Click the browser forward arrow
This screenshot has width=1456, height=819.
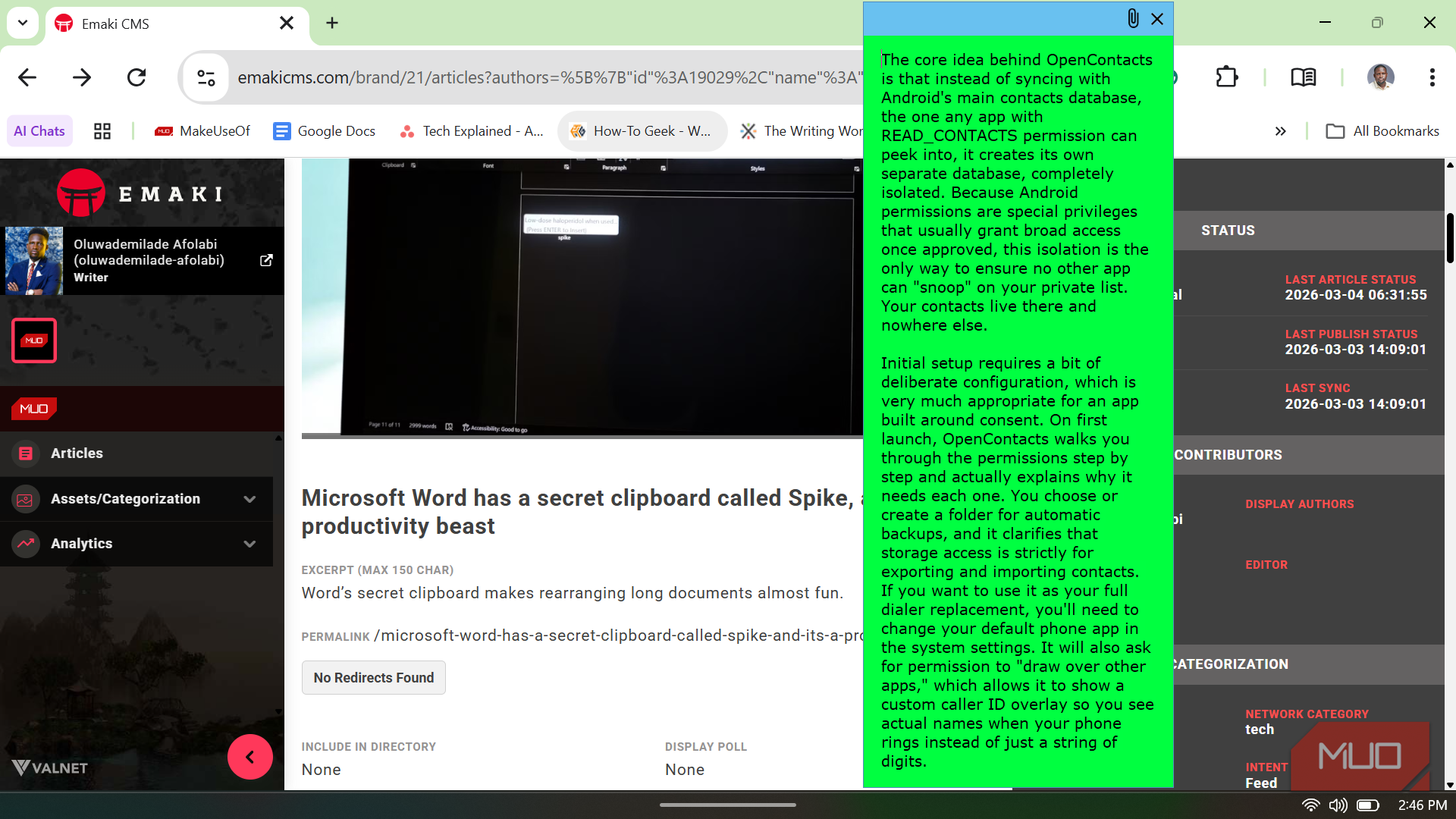tap(82, 77)
